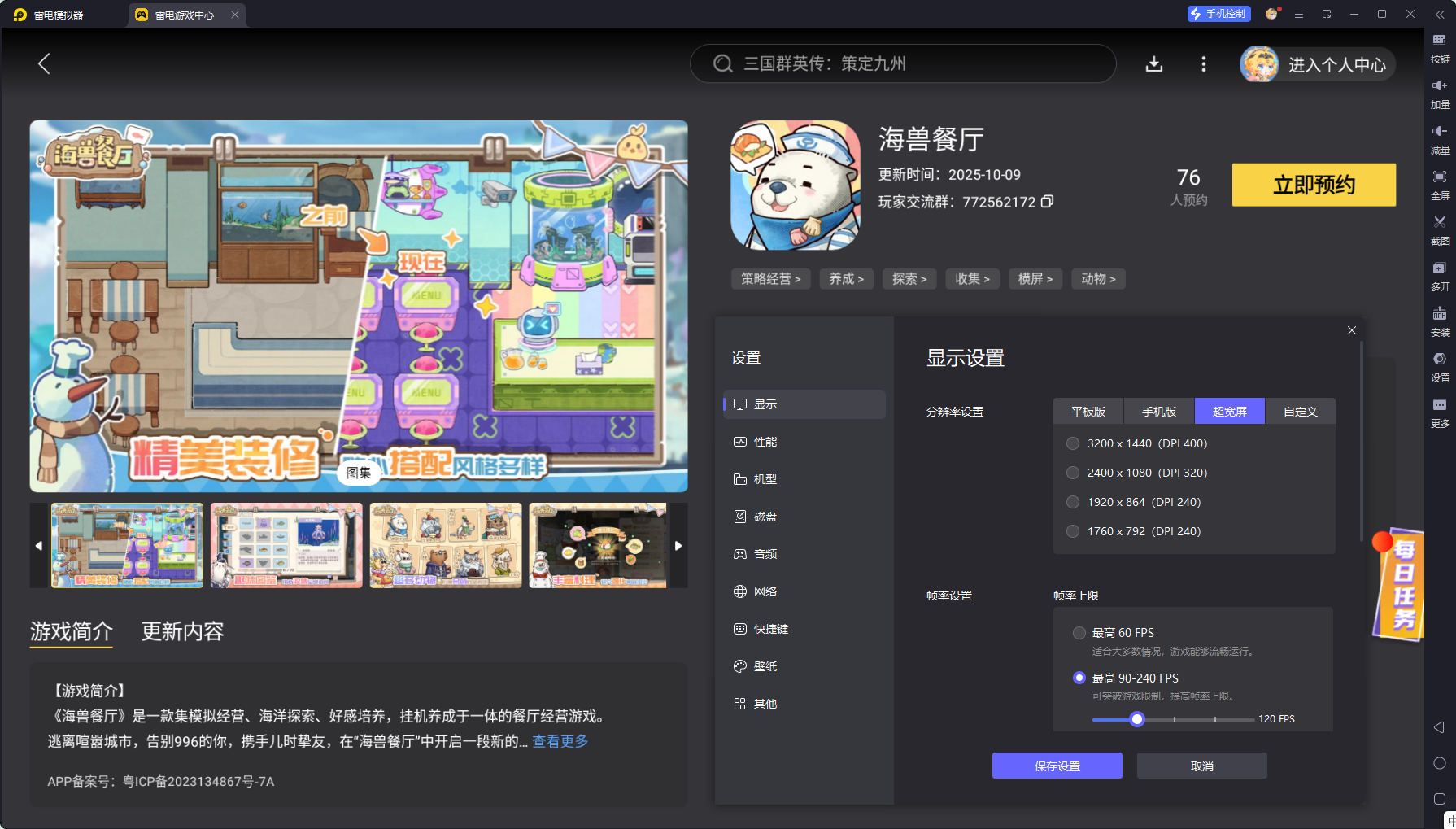Open the 磁盘 settings section
Image resolution: width=1456 pixels, height=829 pixels.
804,517
